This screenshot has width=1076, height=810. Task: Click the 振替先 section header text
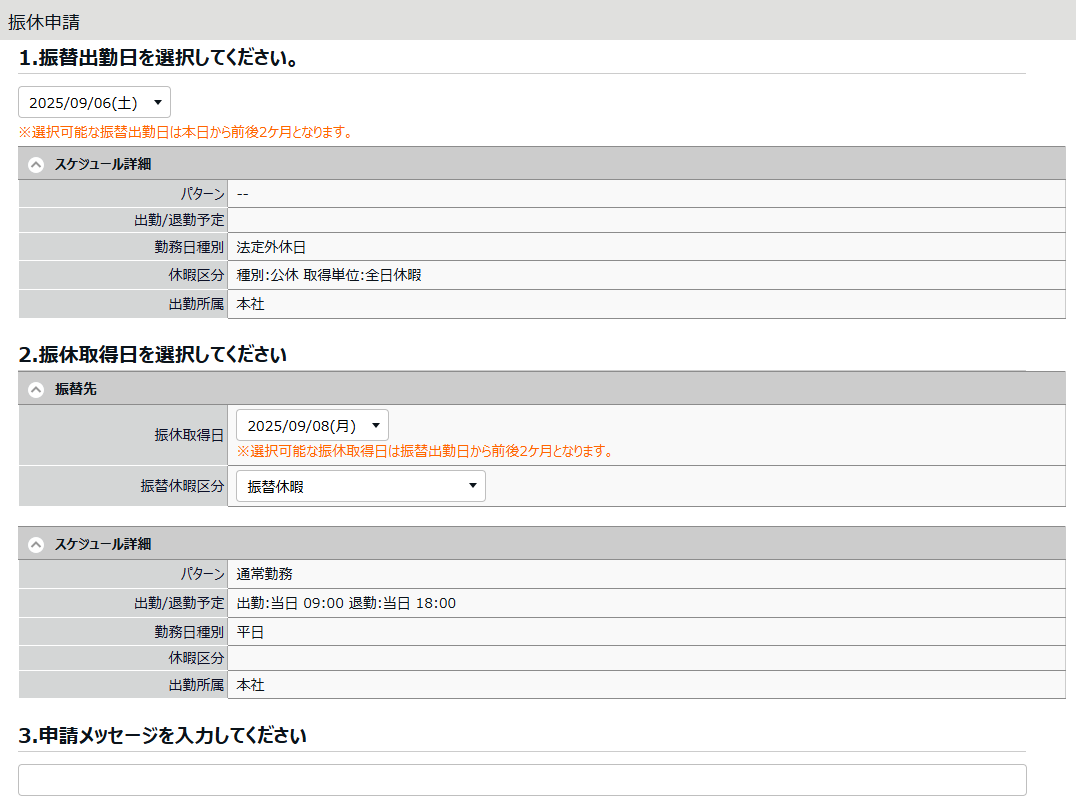[x=76, y=390]
